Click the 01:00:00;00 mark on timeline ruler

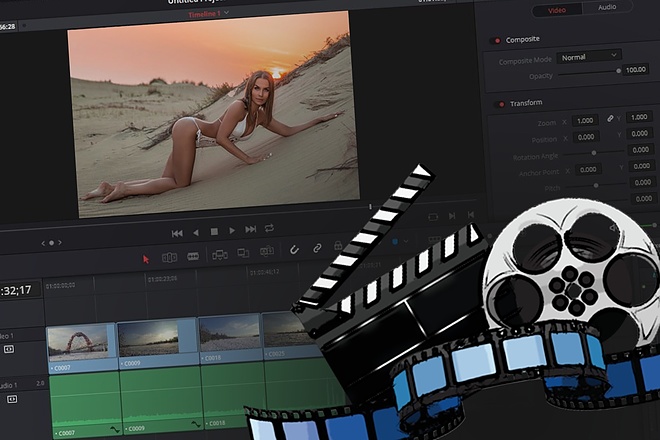[61, 285]
